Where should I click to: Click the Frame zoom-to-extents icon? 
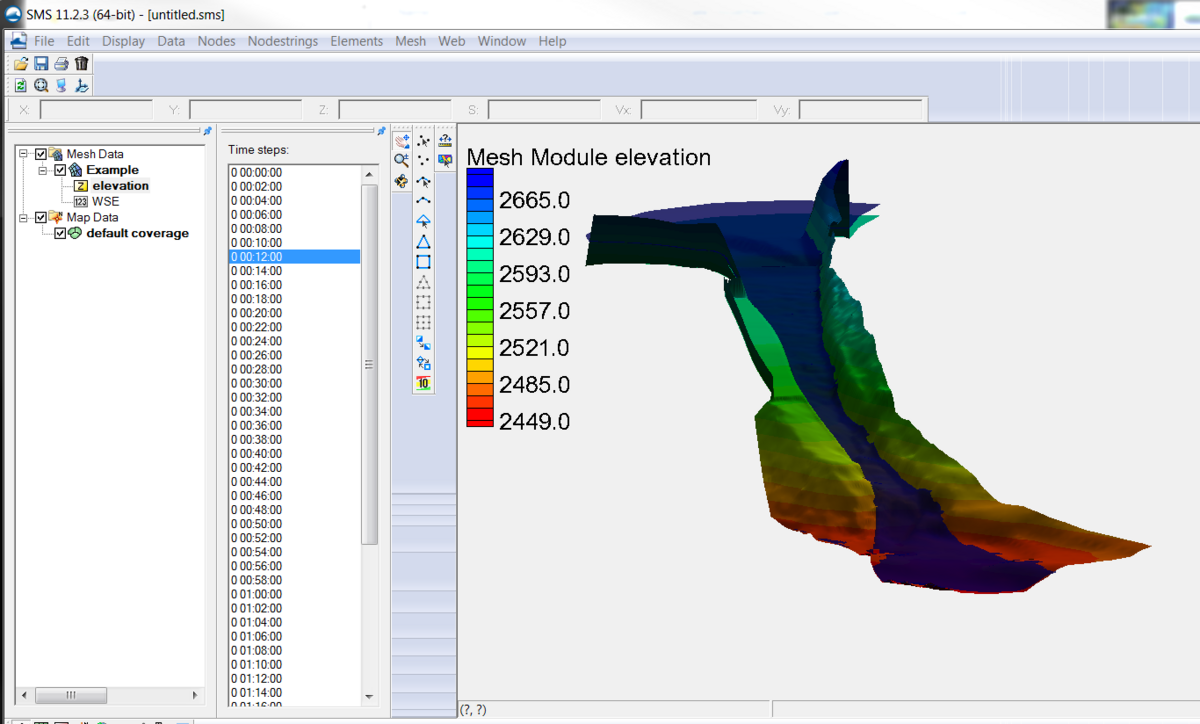coord(41,86)
